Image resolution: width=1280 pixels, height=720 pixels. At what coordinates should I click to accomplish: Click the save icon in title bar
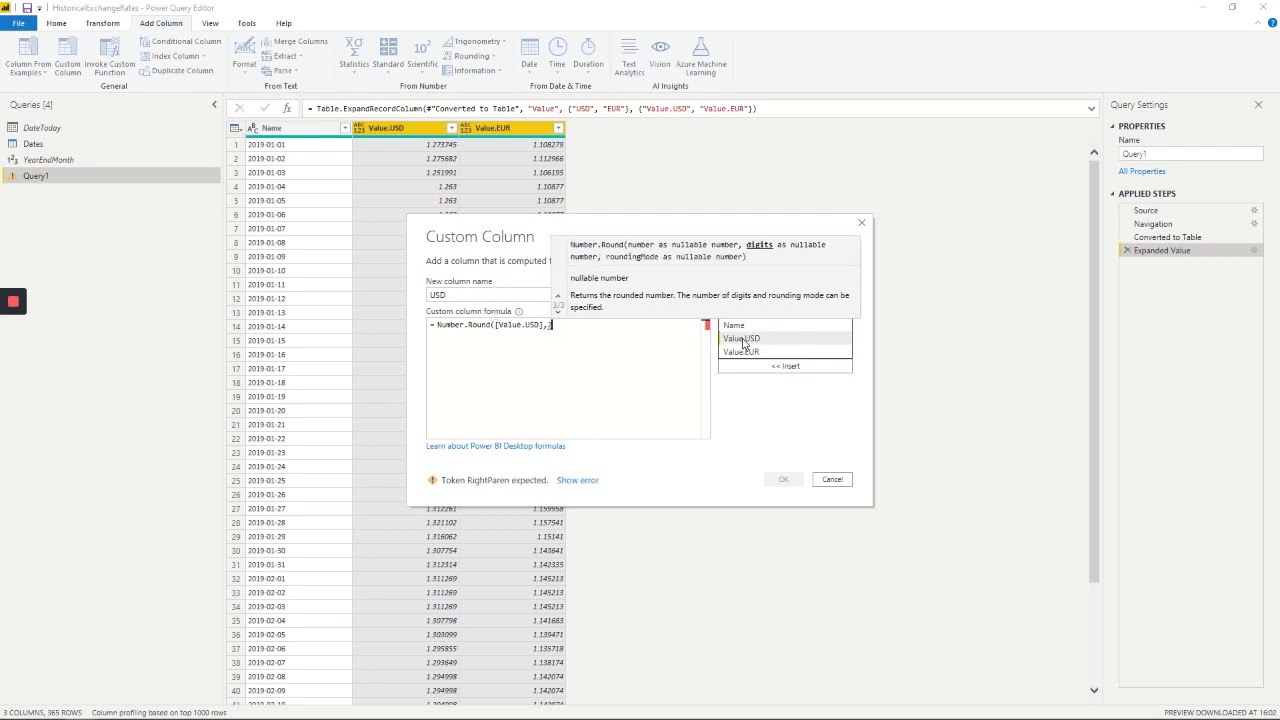[27, 8]
